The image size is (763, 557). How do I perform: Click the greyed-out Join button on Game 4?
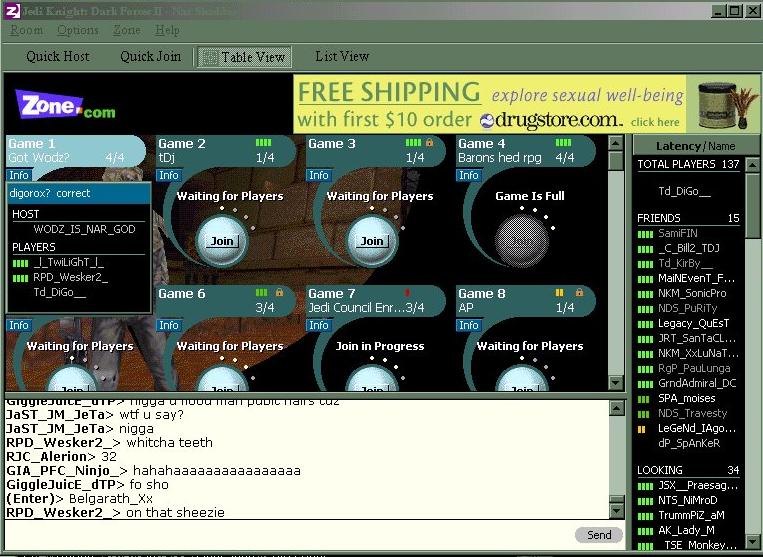pos(522,241)
